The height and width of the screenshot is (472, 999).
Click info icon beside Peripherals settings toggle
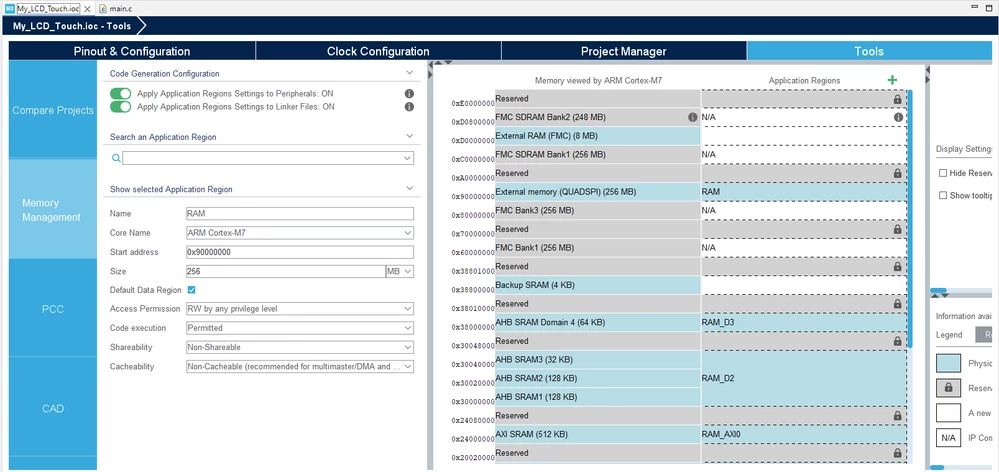pyautogui.click(x=409, y=94)
